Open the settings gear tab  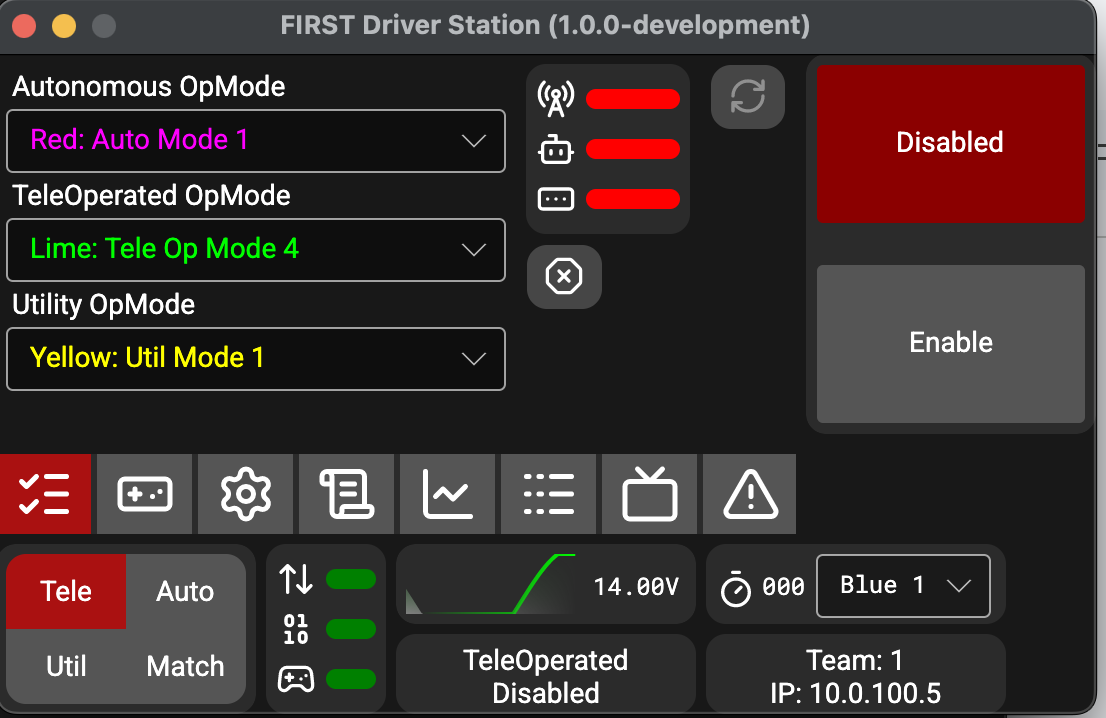(x=245, y=494)
